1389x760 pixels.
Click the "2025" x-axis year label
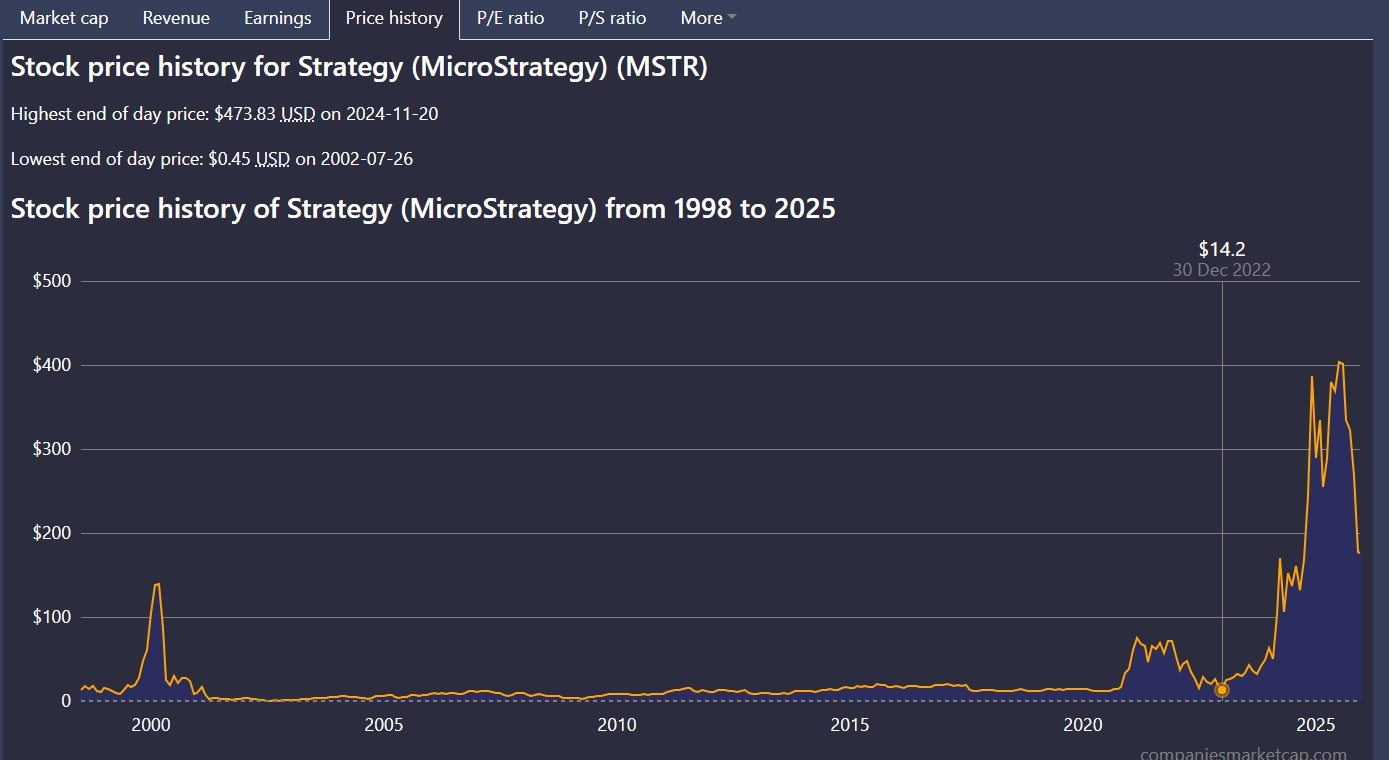point(1316,724)
